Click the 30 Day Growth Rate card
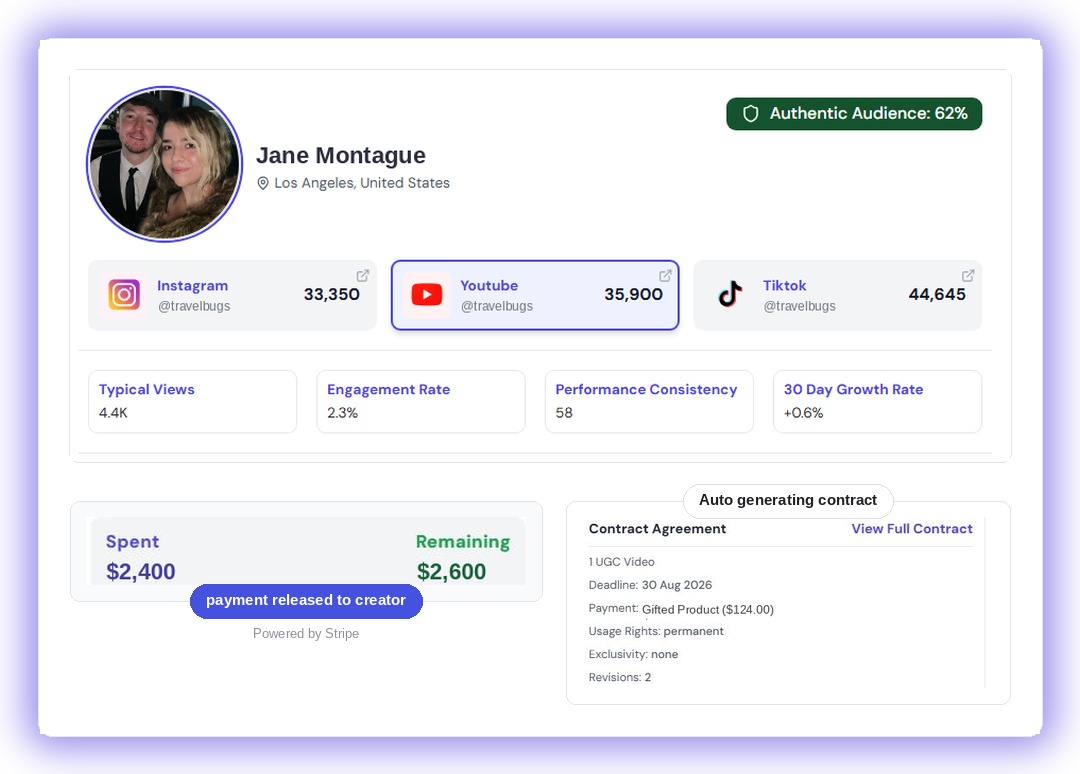This screenshot has width=1080, height=774. pos(878,401)
